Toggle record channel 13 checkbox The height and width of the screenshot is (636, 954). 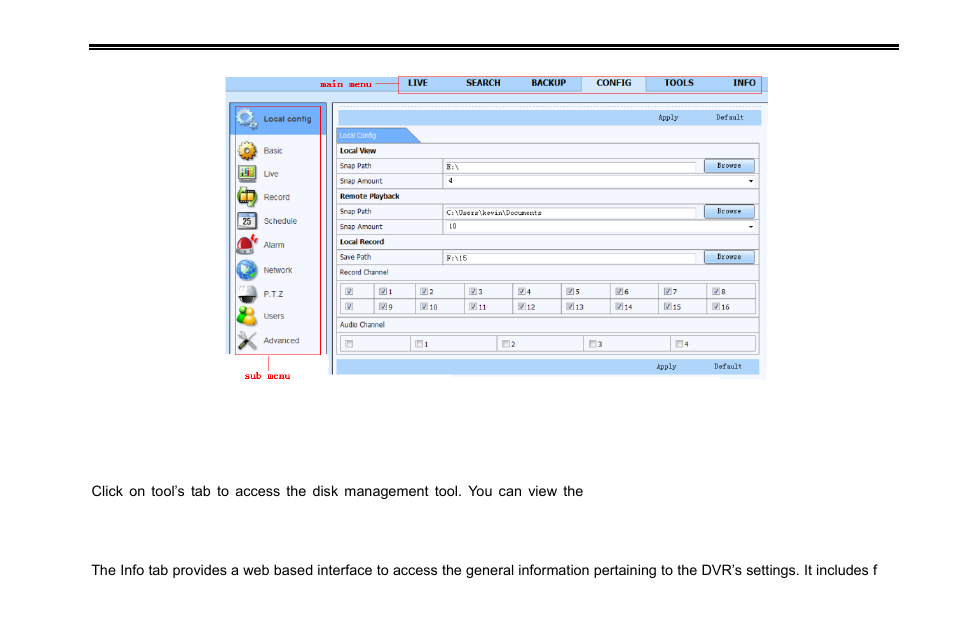click(570, 307)
